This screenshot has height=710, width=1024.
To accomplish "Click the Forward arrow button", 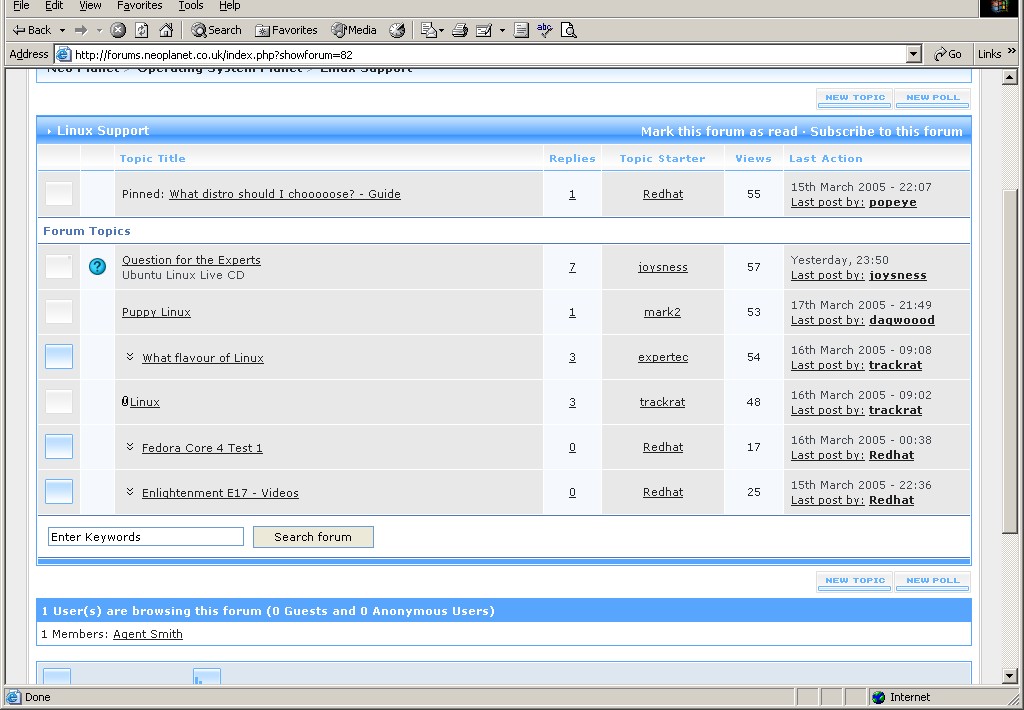I will [81, 30].
